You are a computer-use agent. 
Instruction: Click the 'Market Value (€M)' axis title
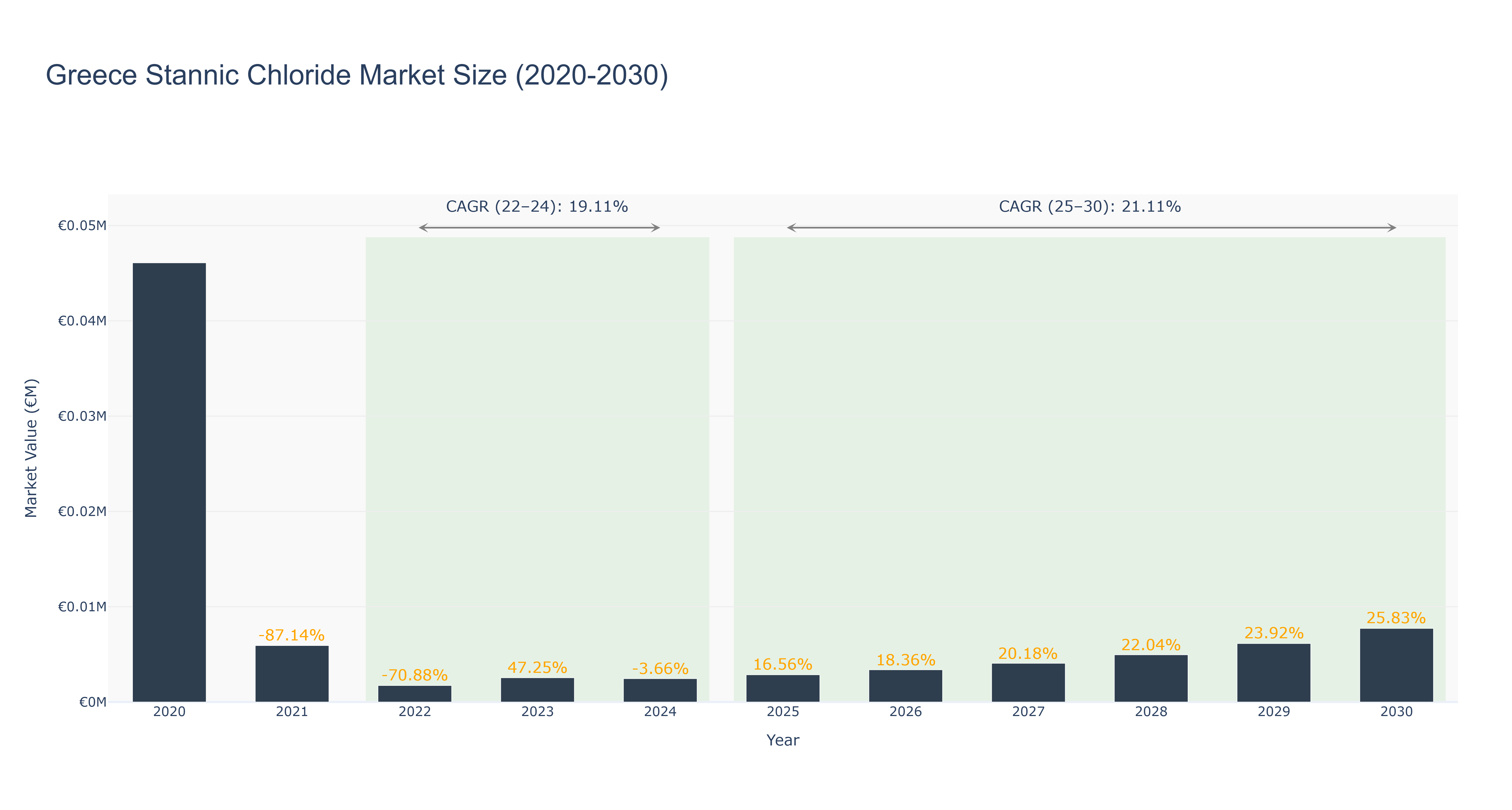tap(31, 448)
